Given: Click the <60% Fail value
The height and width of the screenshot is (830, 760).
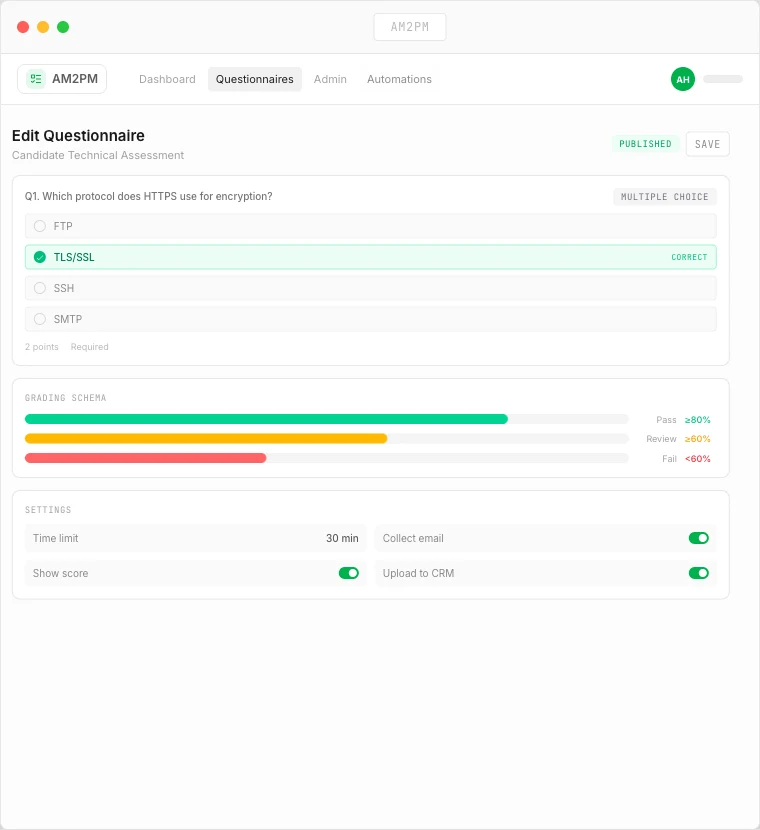Looking at the screenshot, I should pos(698,458).
